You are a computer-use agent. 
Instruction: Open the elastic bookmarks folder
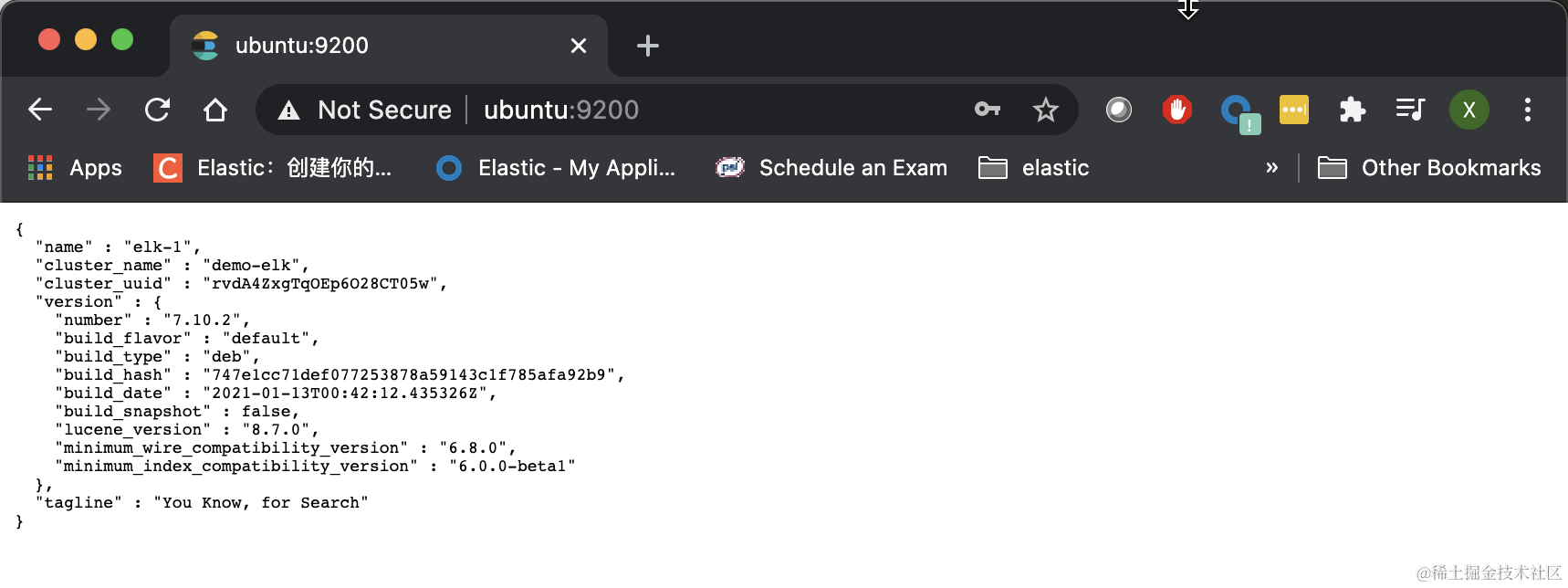1033,168
